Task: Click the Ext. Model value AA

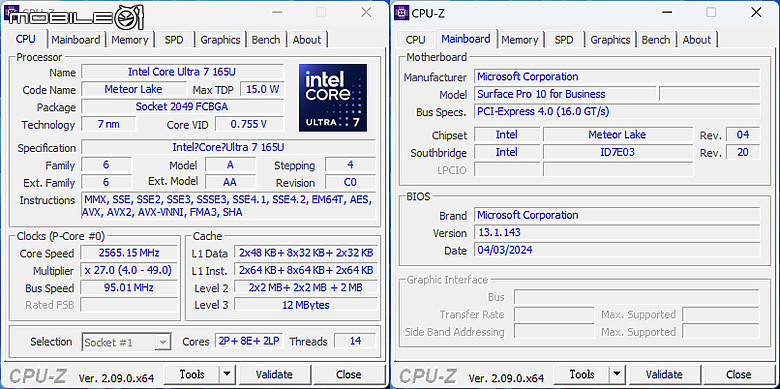Action: [230, 183]
